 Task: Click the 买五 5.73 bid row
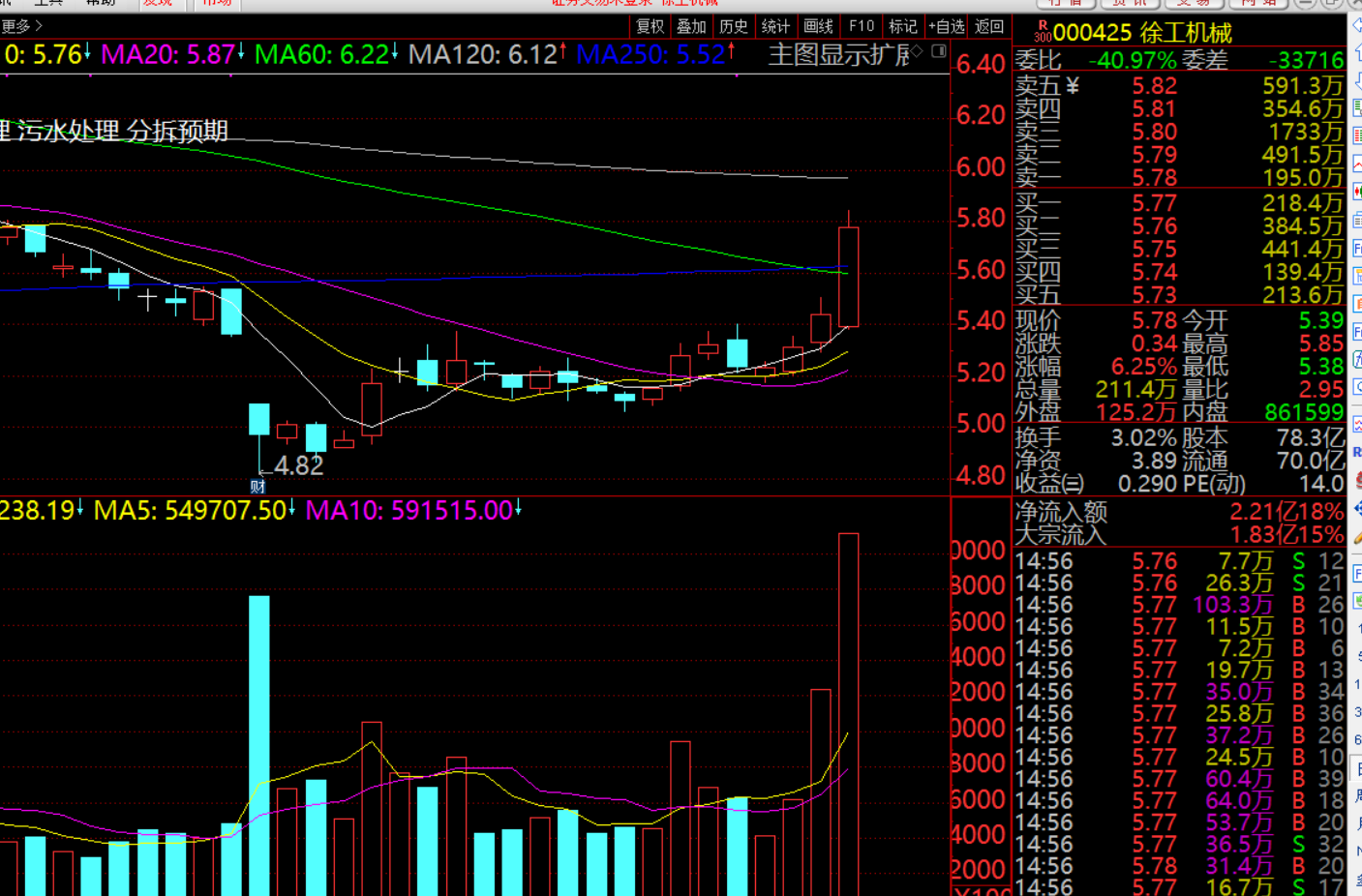point(1179,294)
